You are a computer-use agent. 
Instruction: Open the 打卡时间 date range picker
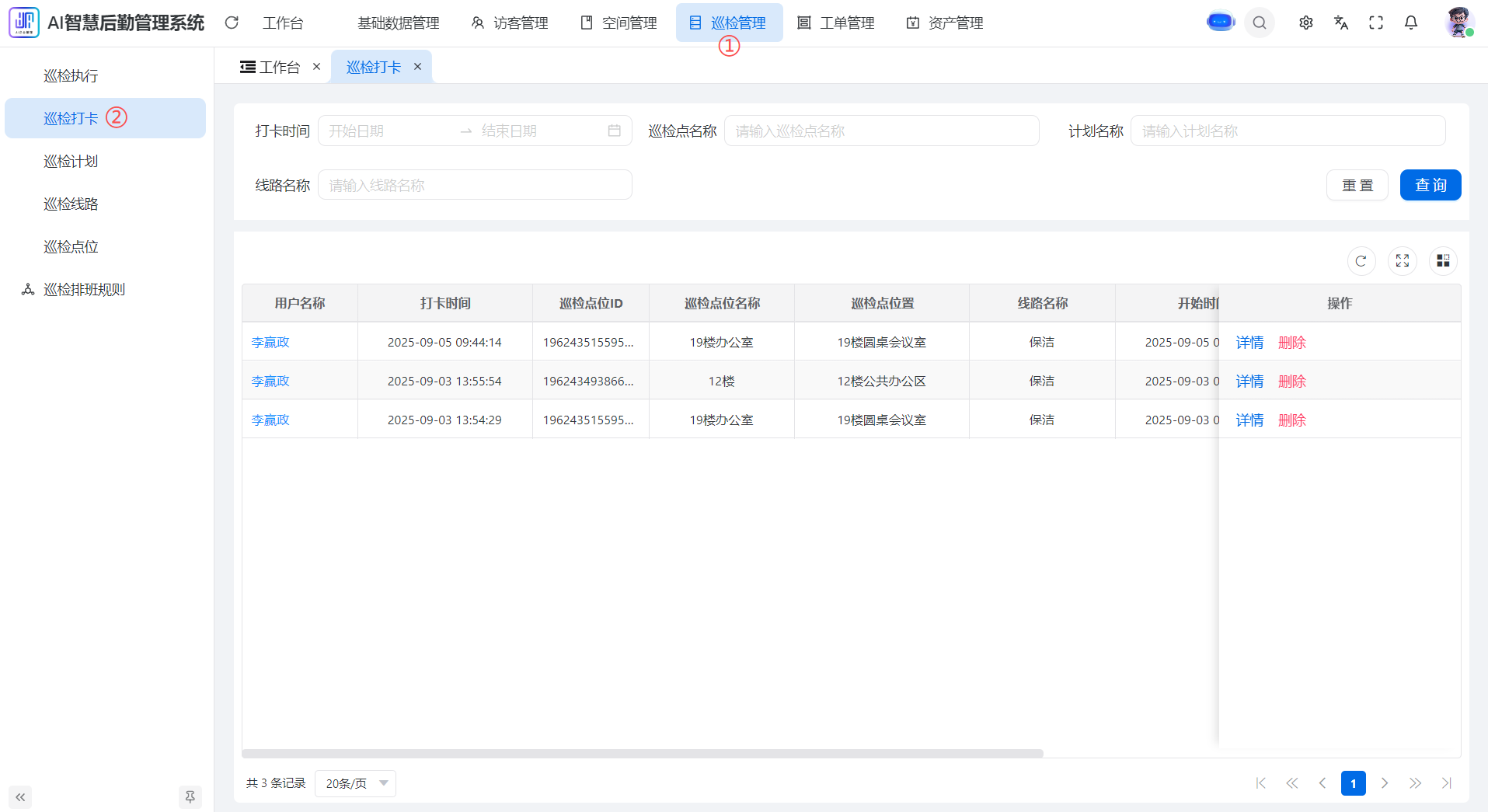(x=474, y=131)
